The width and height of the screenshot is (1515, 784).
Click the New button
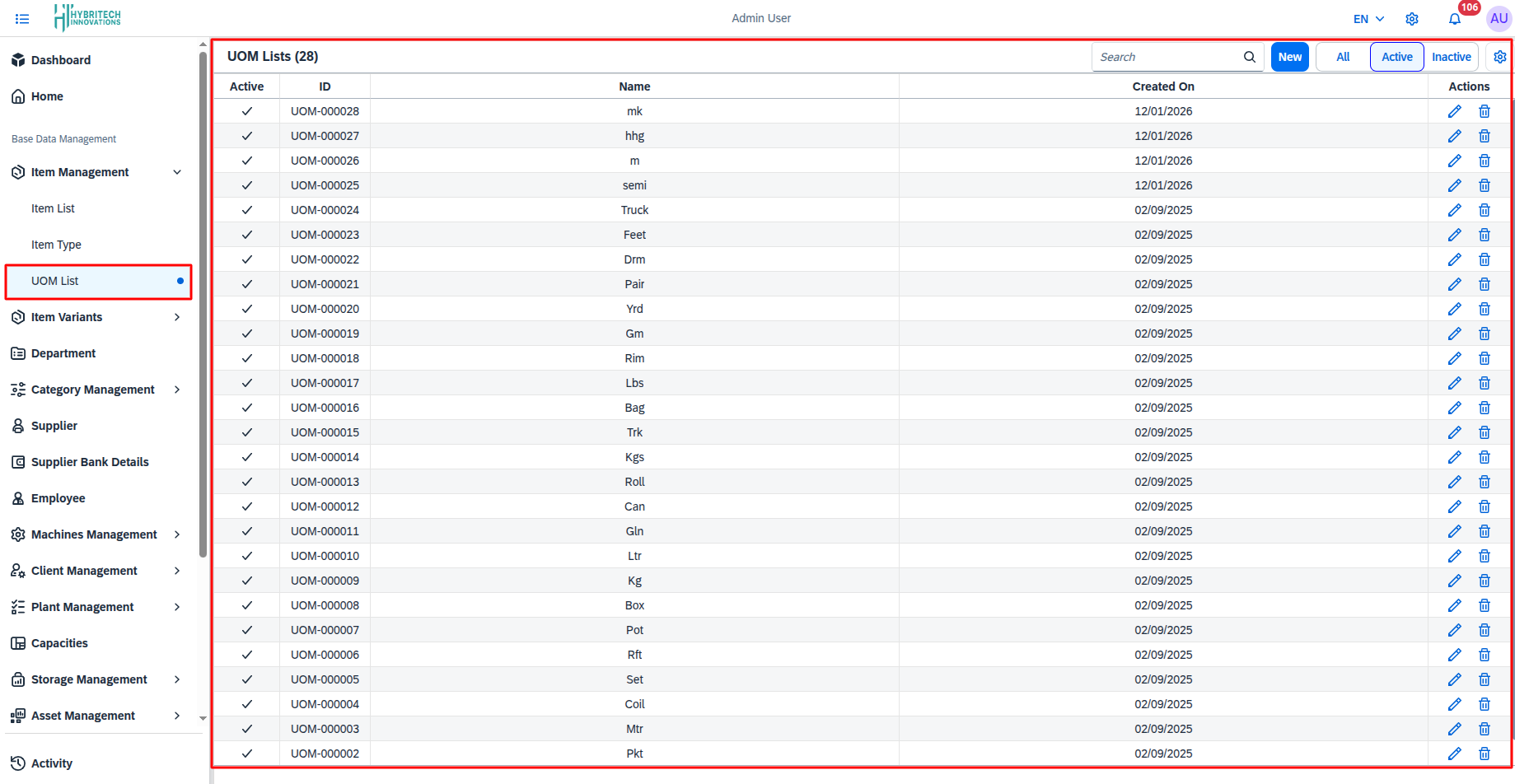(1289, 56)
